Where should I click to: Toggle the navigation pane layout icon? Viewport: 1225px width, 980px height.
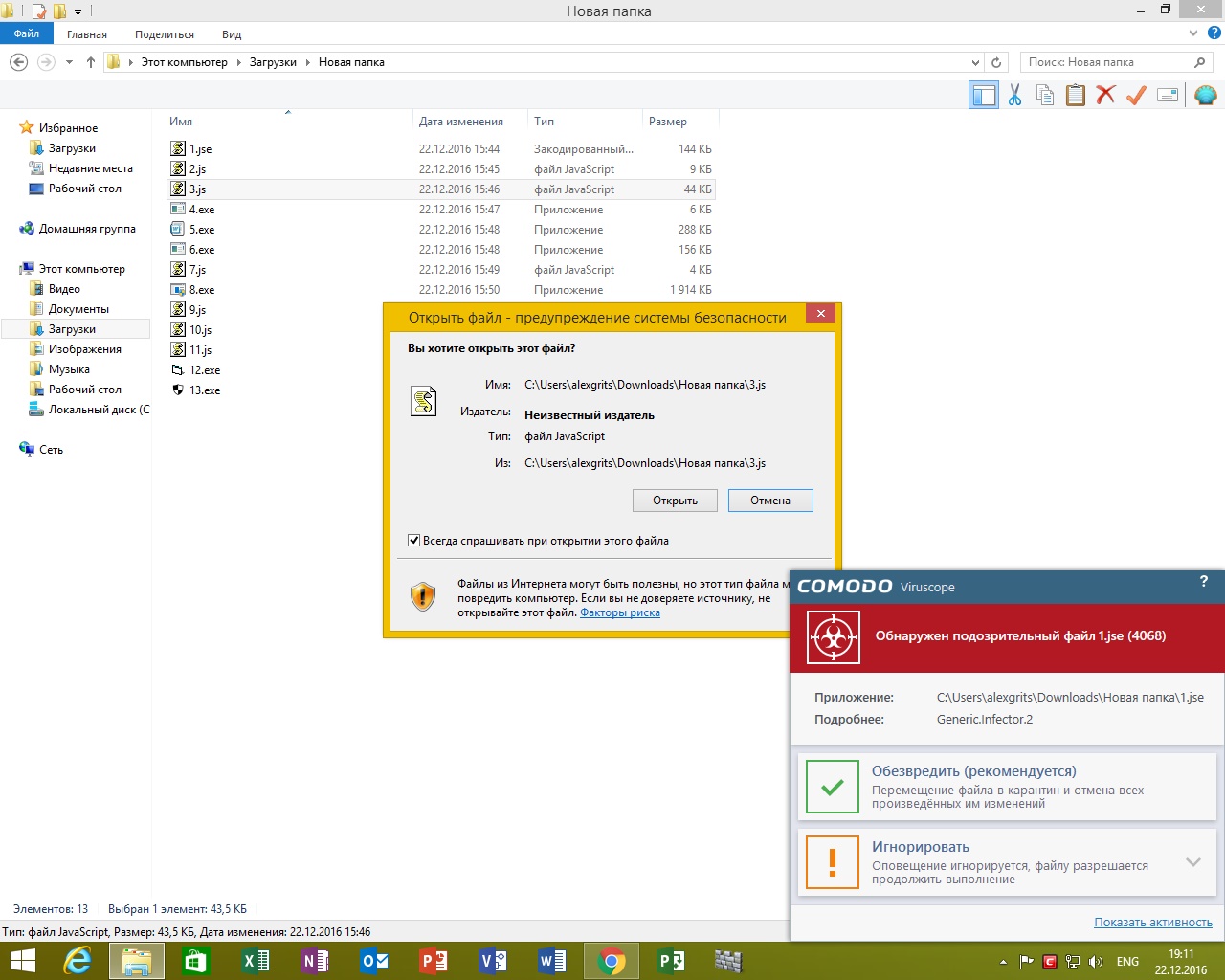[983, 95]
